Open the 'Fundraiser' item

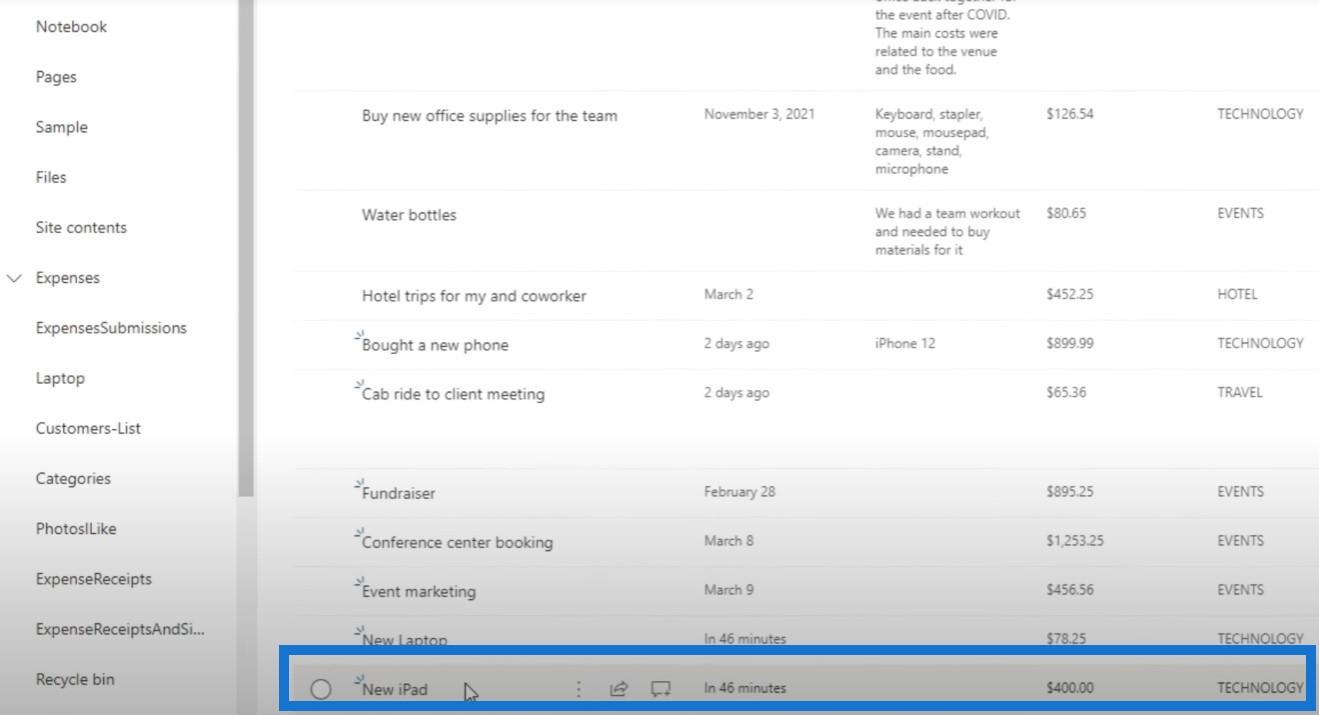pyautogui.click(x=398, y=493)
